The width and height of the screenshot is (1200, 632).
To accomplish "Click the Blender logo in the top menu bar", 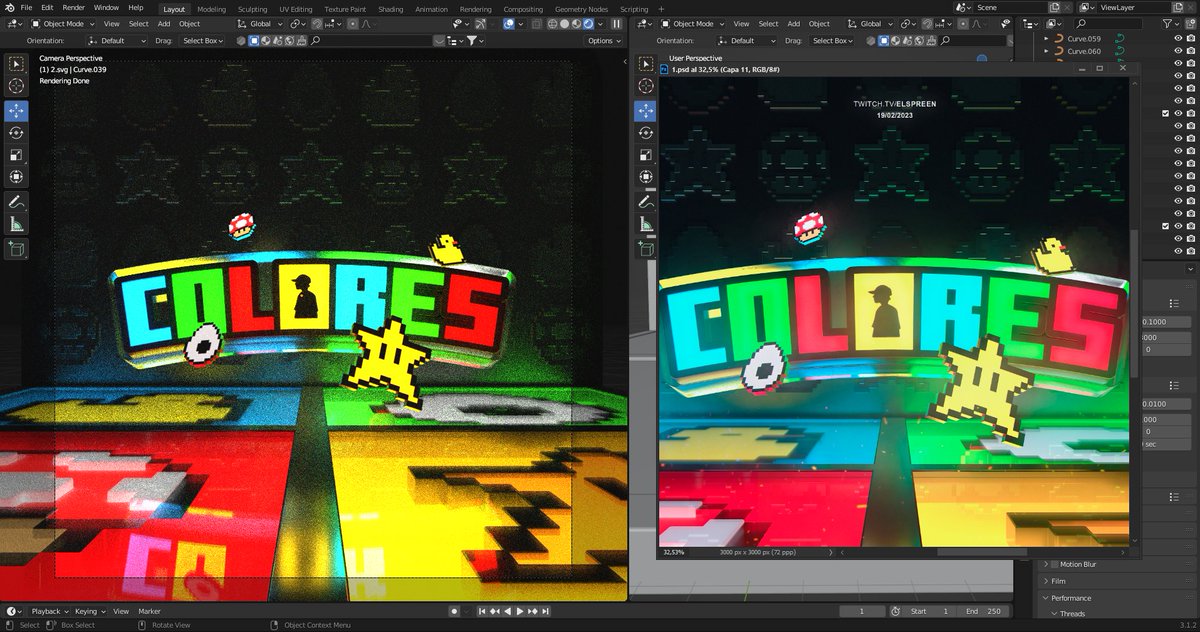I will click(8, 7).
